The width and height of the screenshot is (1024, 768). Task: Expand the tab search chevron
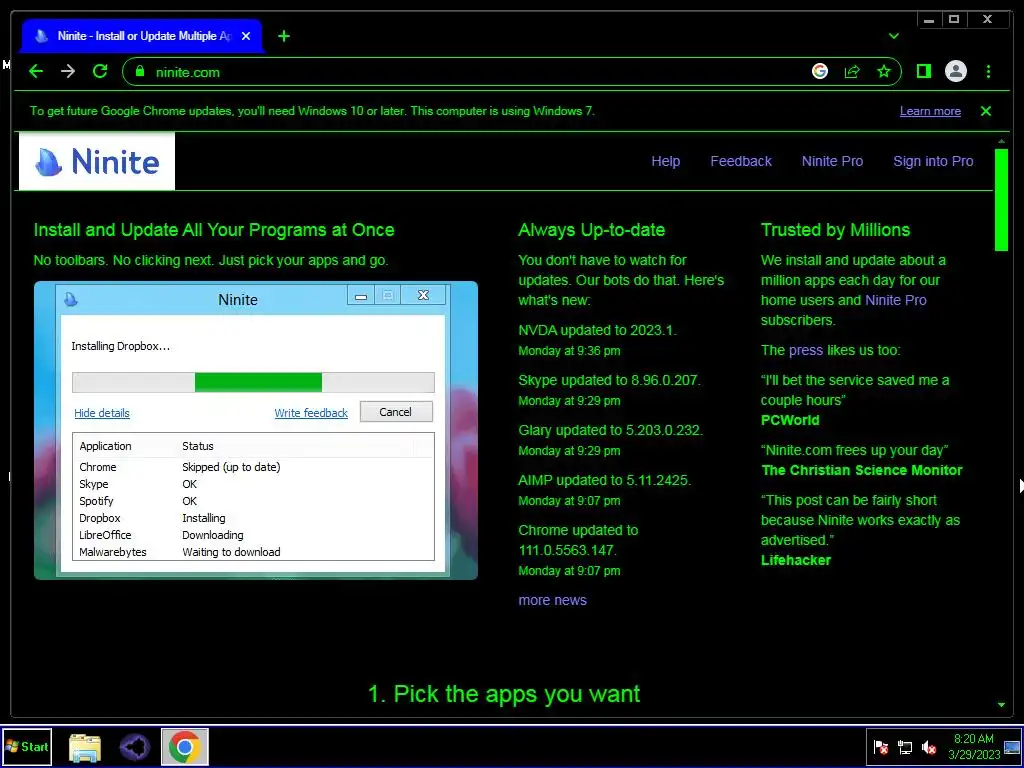[893, 36]
